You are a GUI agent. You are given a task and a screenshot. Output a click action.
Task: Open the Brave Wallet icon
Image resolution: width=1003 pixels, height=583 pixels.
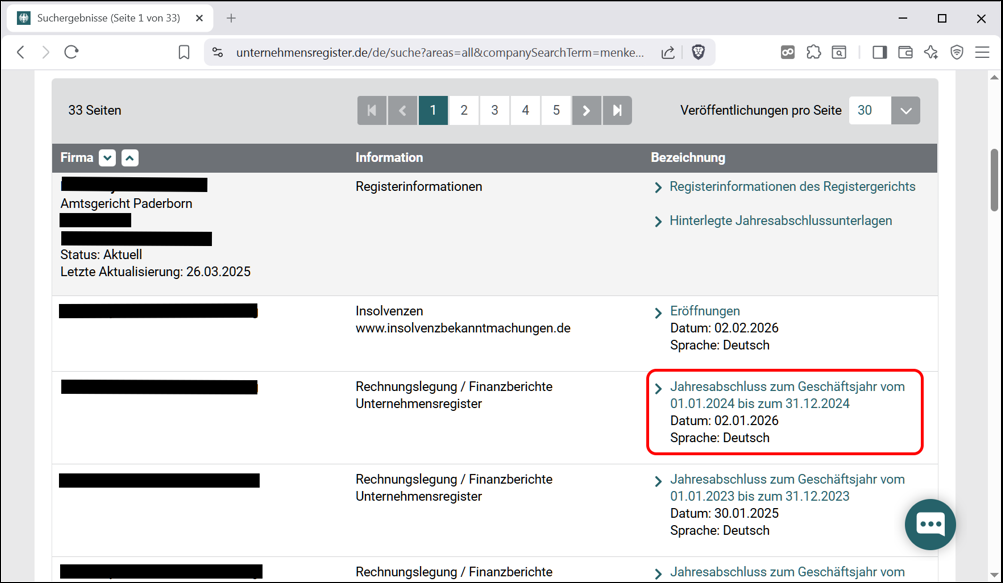tap(906, 53)
